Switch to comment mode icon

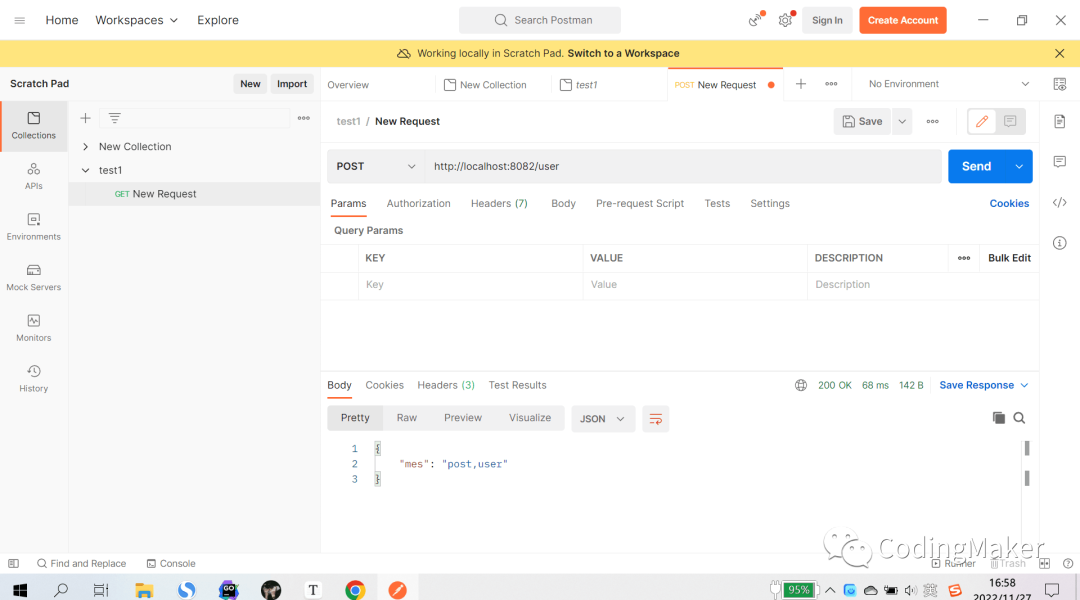1010,121
